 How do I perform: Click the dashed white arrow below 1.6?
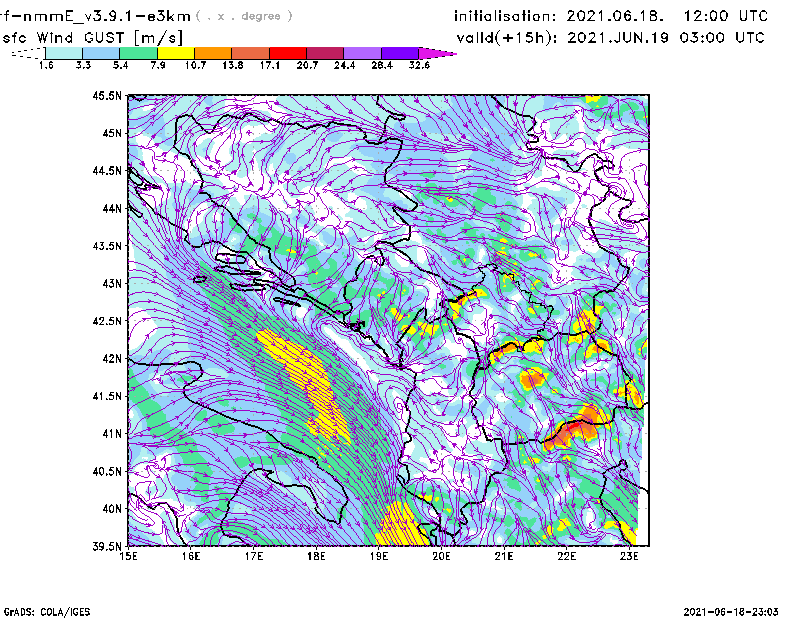click(x=28, y=53)
